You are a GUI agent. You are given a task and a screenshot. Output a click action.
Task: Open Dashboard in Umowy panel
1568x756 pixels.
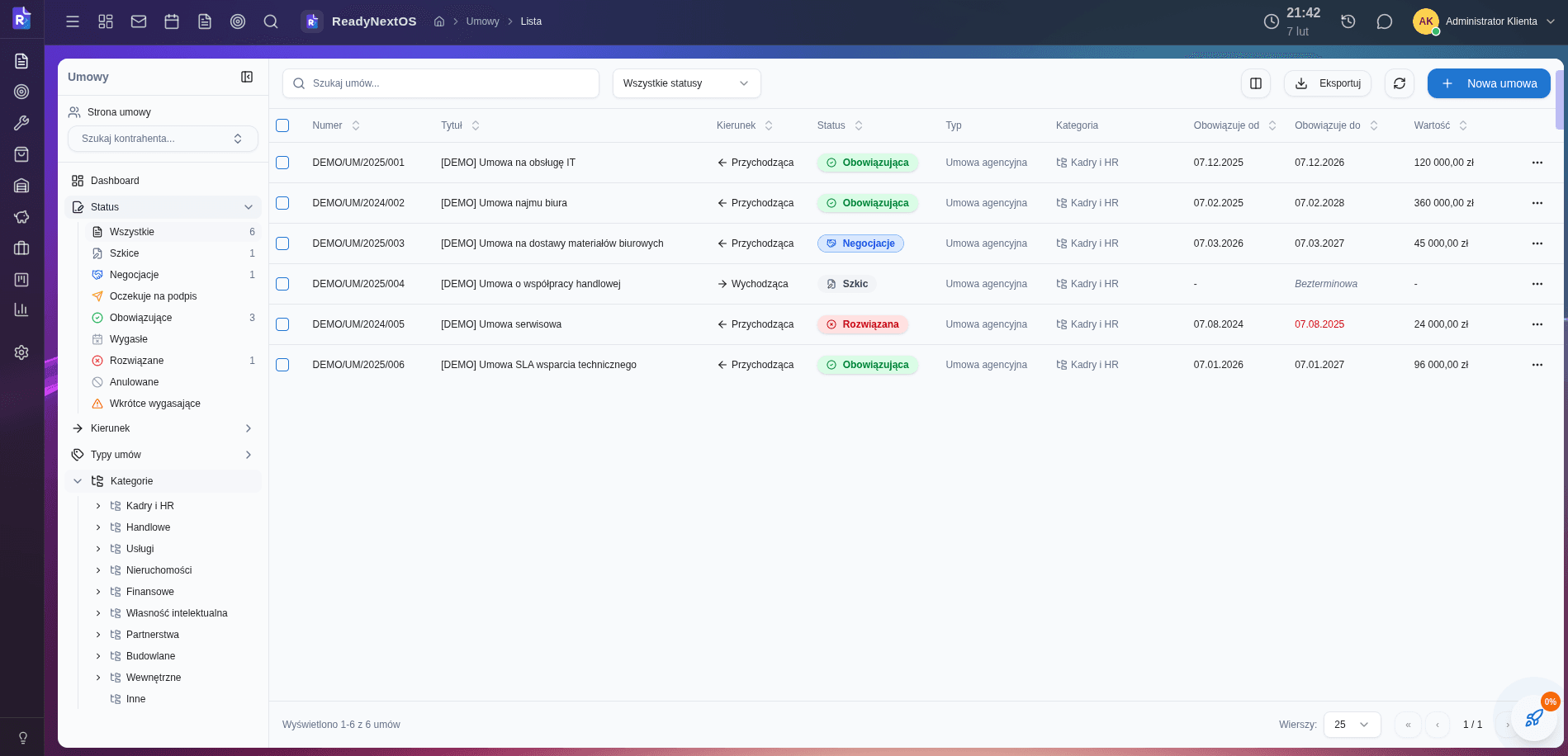click(x=115, y=181)
